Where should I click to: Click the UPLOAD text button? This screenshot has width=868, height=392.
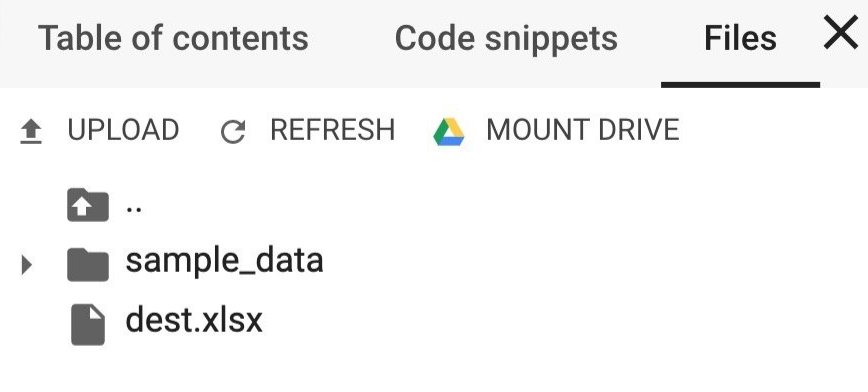(x=123, y=130)
